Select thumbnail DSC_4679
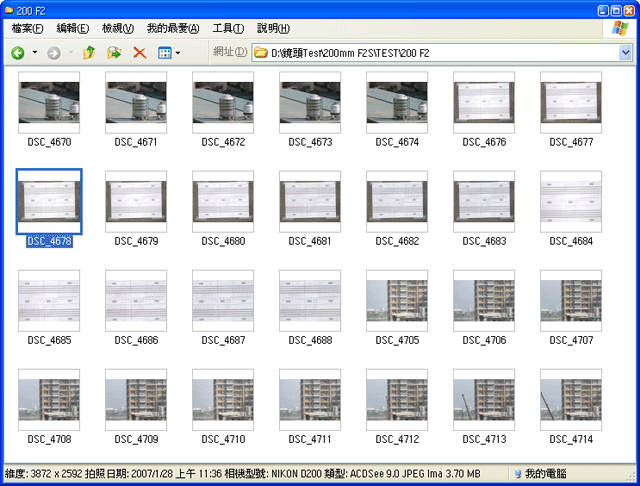This screenshot has height=486, width=640. click(x=136, y=202)
